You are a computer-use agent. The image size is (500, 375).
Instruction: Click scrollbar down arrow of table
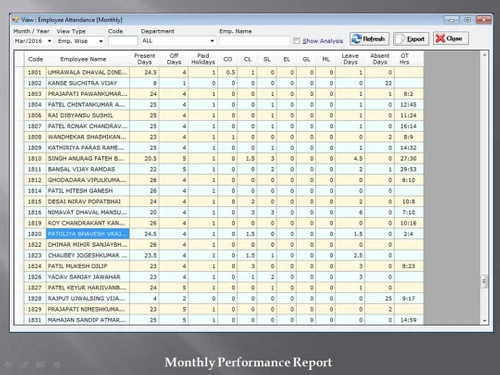click(484, 321)
